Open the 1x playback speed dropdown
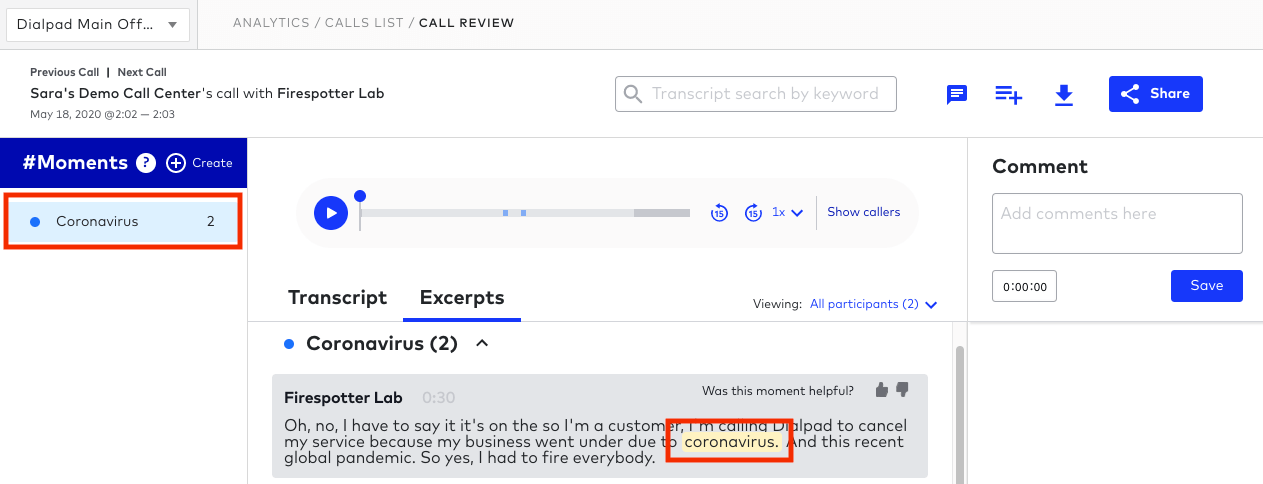Viewport: 1263px width, 484px height. 788,212
